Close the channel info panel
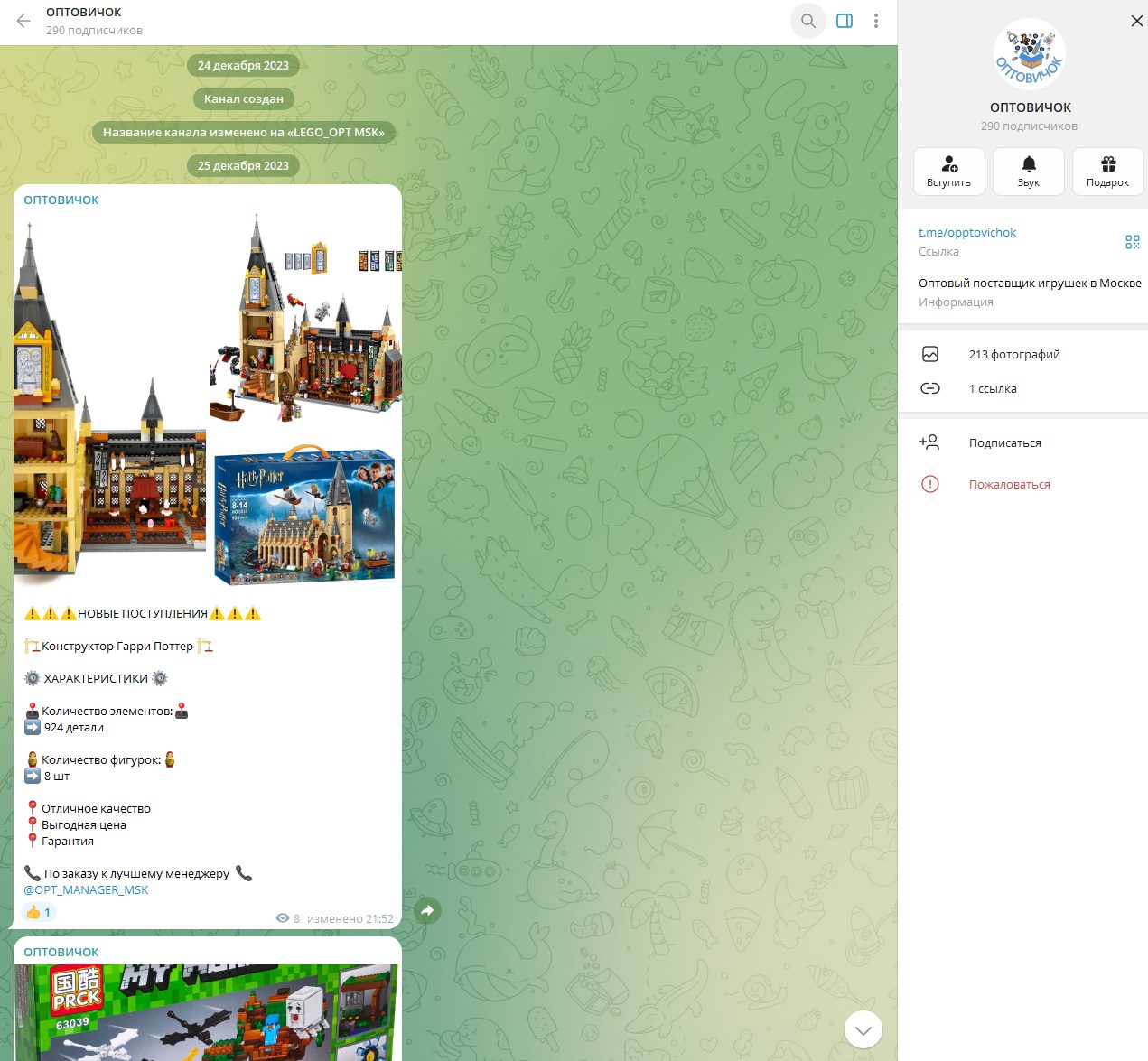1148x1061 pixels. pyautogui.click(x=1136, y=21)
